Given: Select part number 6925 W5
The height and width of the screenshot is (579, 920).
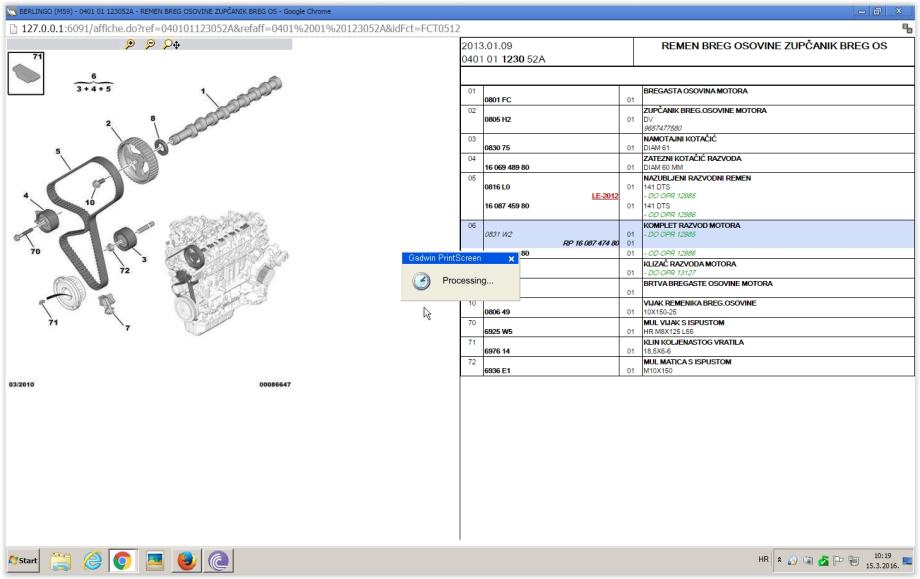Looking at the screenshot, I should (499, 329).
